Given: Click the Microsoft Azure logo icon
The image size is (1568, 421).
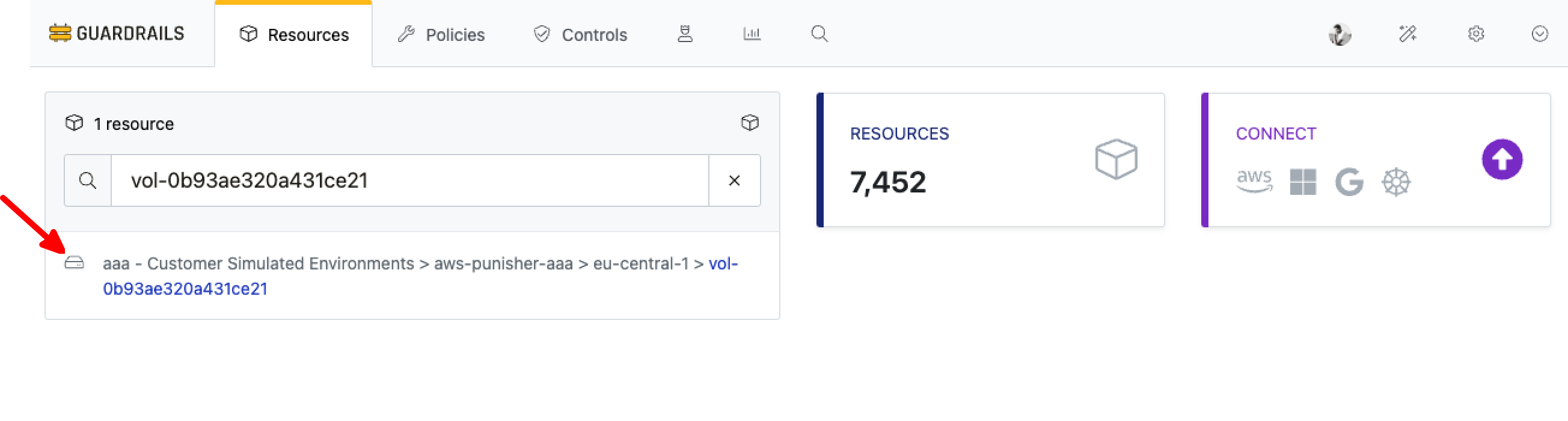Looking at the screenshot, I should point(1303,182).
